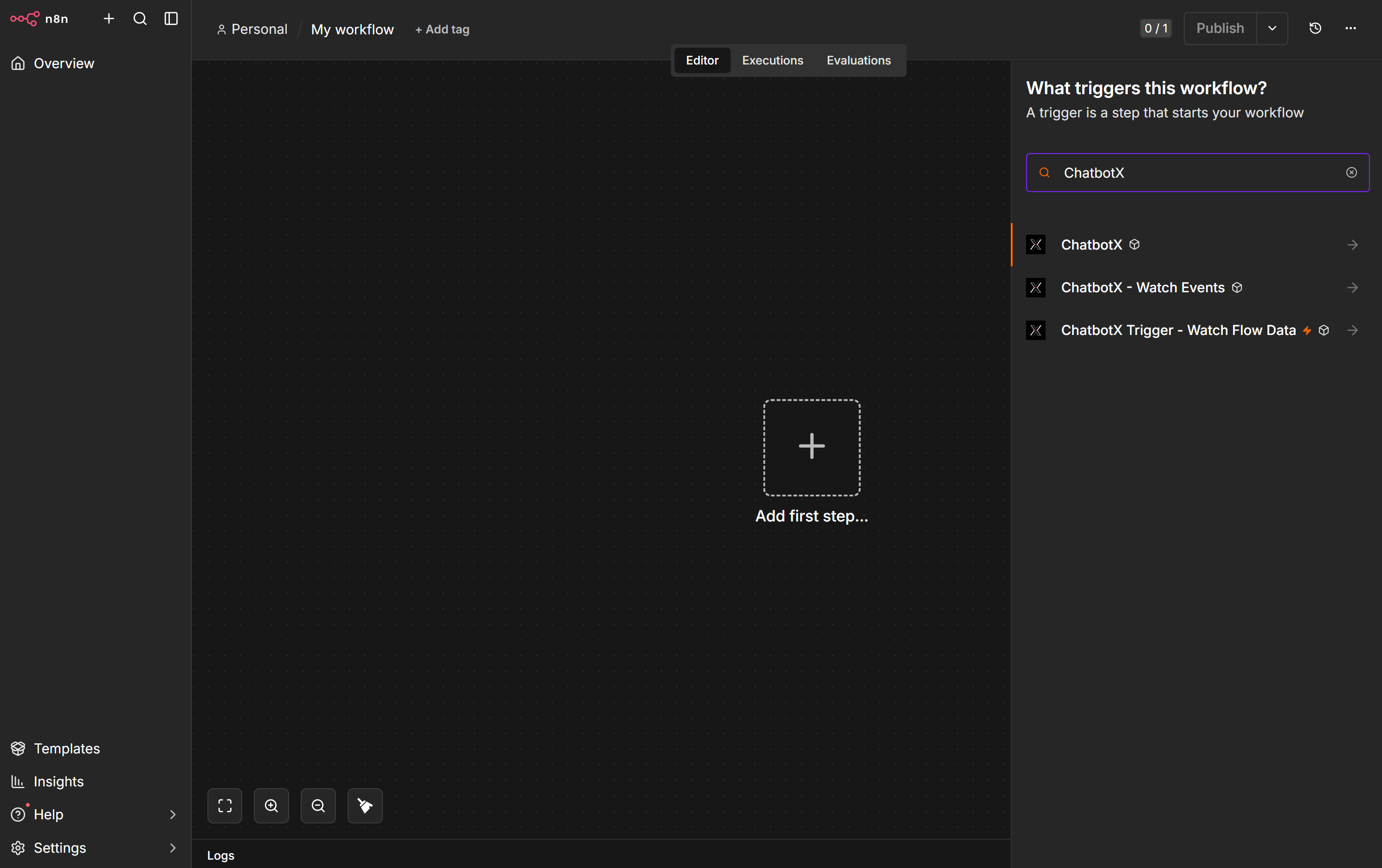Click the Help question mark icon
This screenshot has width=1382, height=868.
(x=19, y=815)
